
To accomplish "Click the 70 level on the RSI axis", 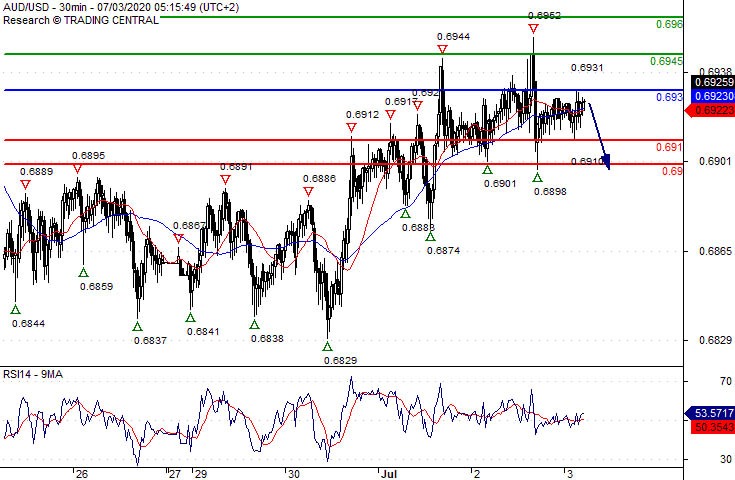I will click(x=726, y=381).
